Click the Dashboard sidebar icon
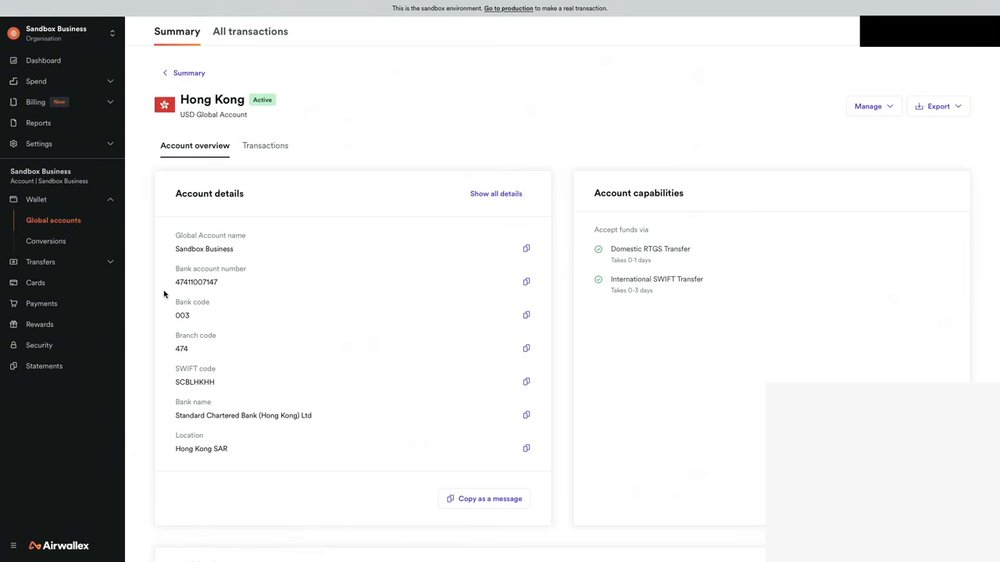This screenshot has height=562, width=1000. pyautogui.click(x=13, y=61)
